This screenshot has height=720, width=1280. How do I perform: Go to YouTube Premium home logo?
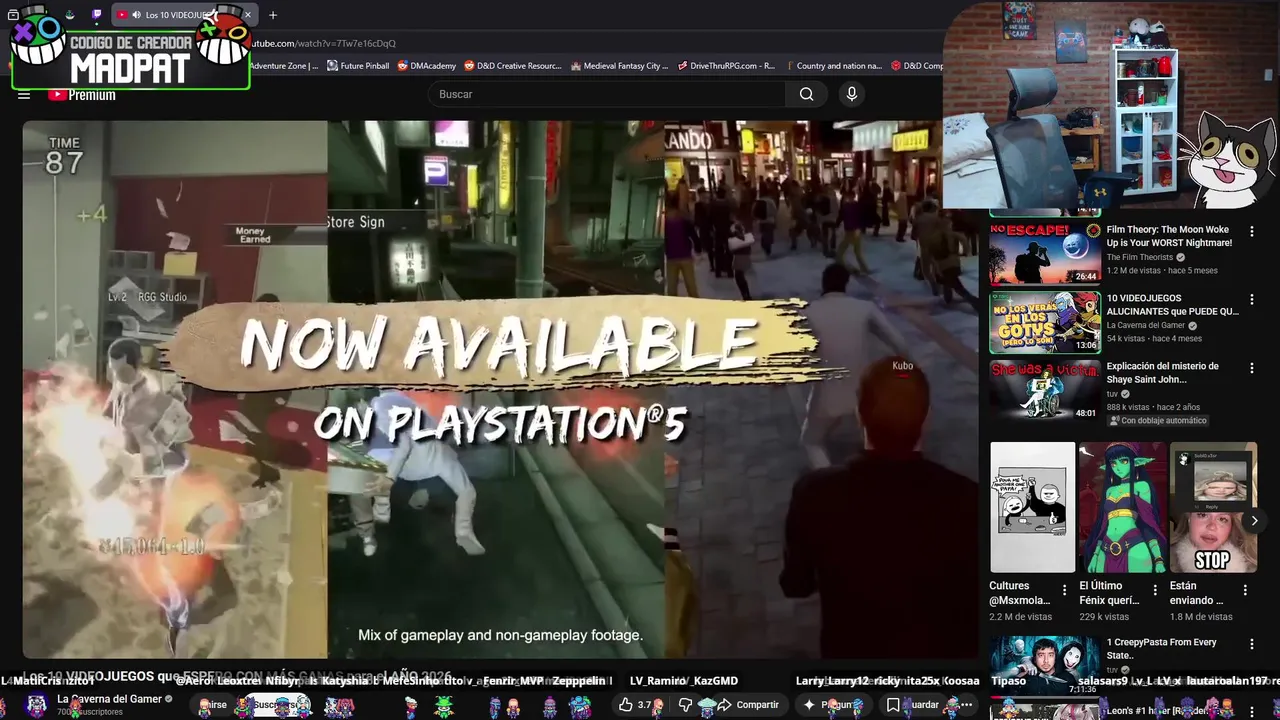tap(82, 95)
